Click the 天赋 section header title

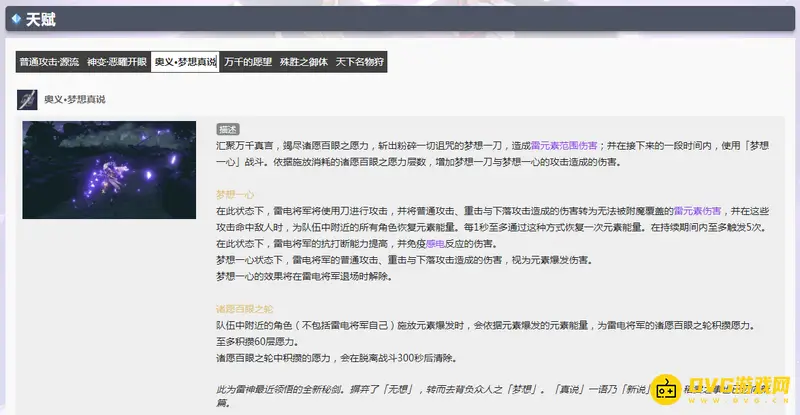click(x=41, y=19)
